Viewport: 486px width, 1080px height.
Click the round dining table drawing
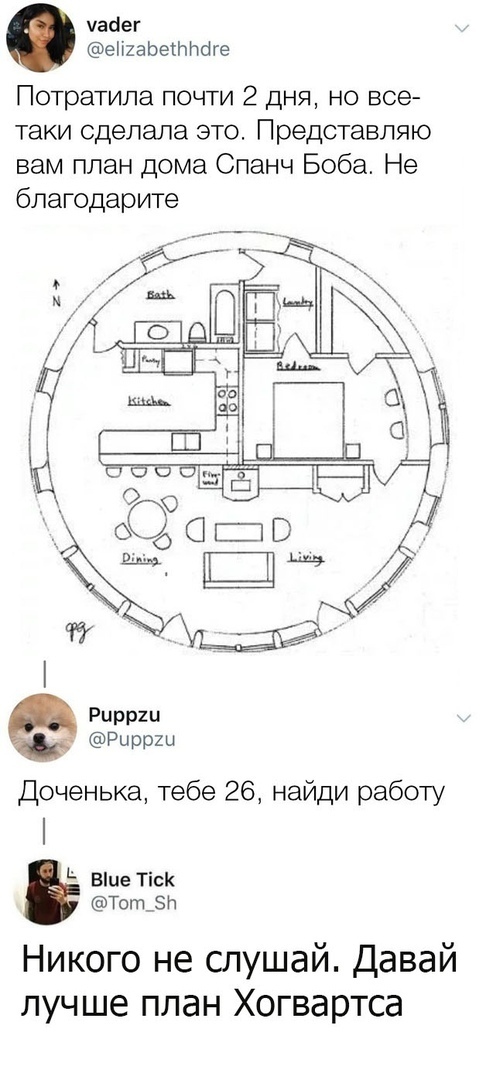coord(149,518)
